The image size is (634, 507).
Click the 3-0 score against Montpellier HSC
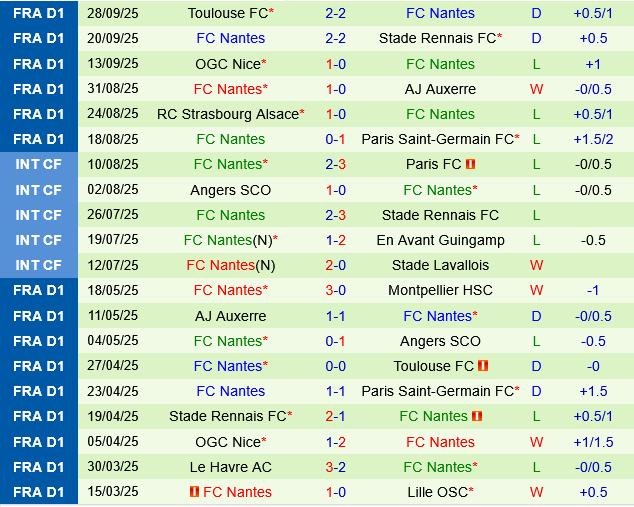click(x=335, y=290)
